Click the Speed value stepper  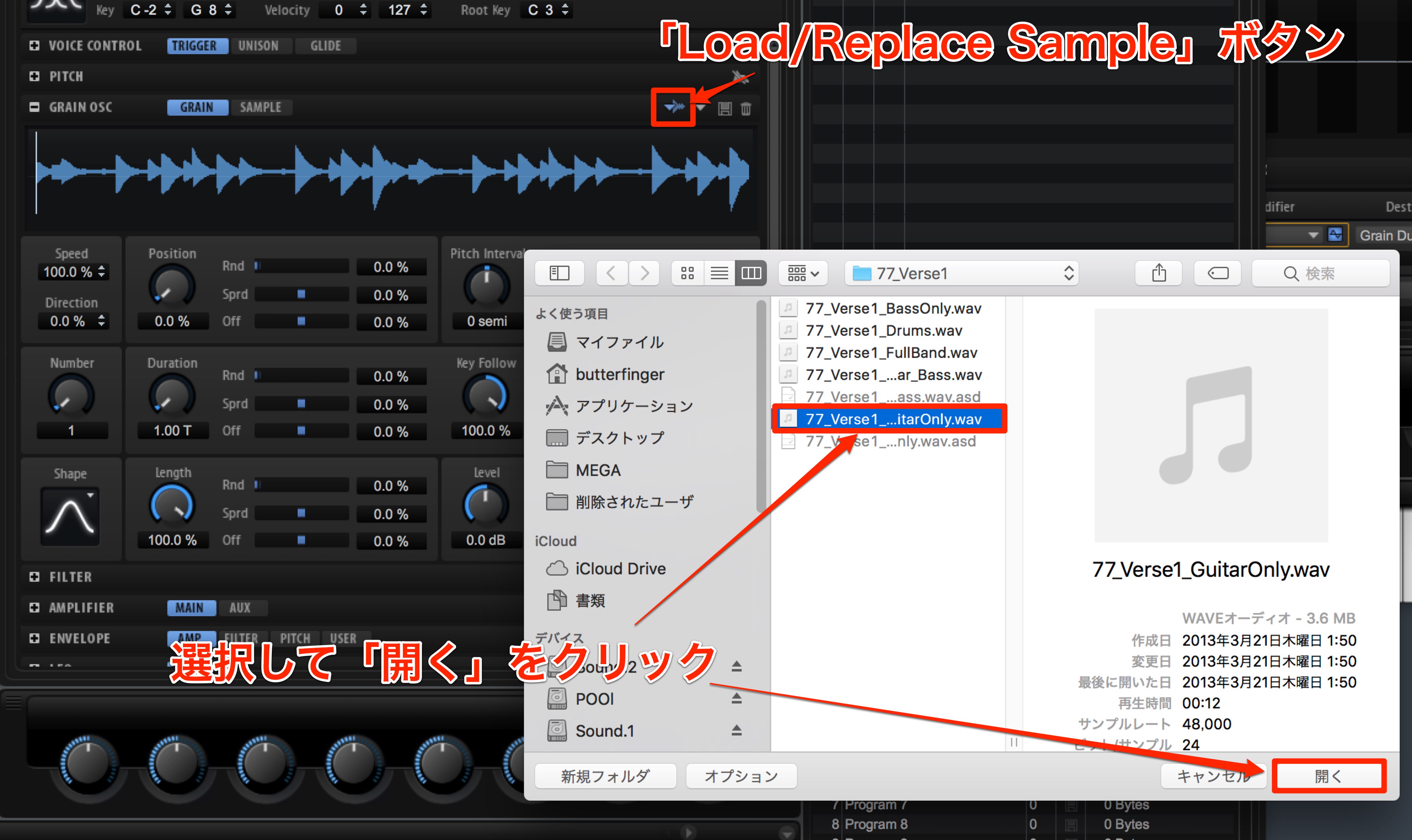101,272
